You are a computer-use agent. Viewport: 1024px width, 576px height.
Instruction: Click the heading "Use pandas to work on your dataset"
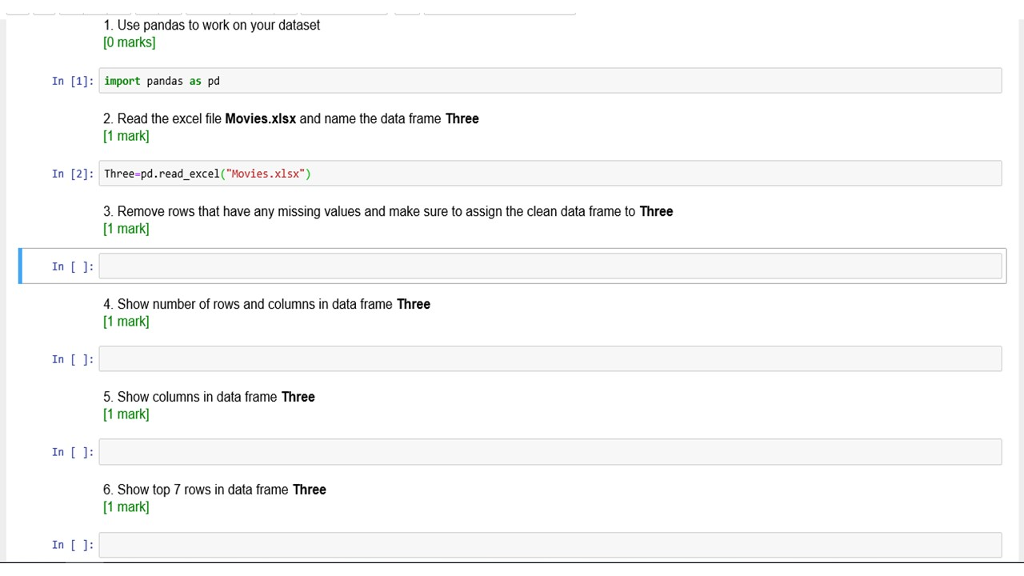pos(210,25)
